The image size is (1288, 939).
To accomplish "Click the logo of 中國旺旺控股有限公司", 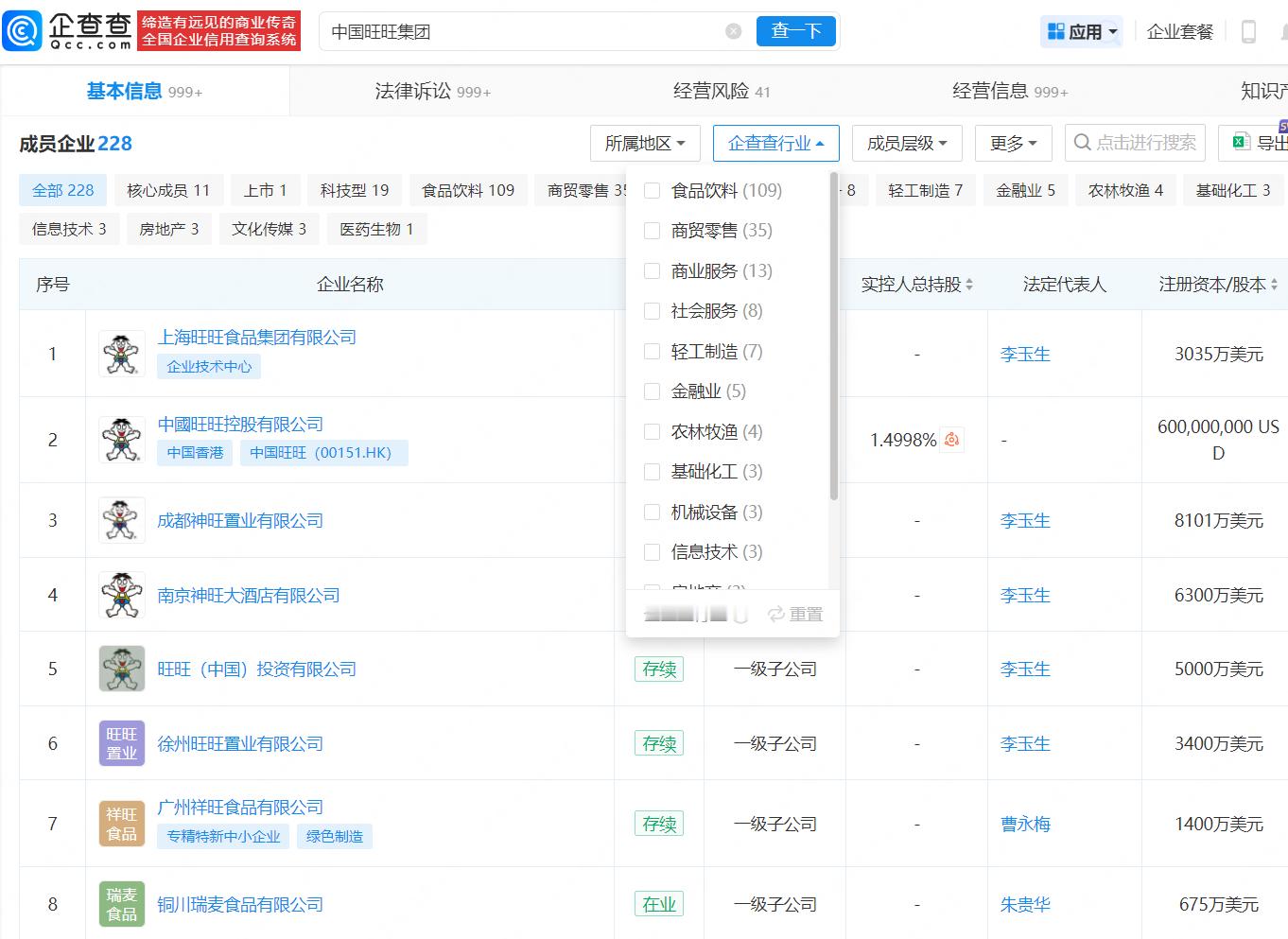I will 122,440.
